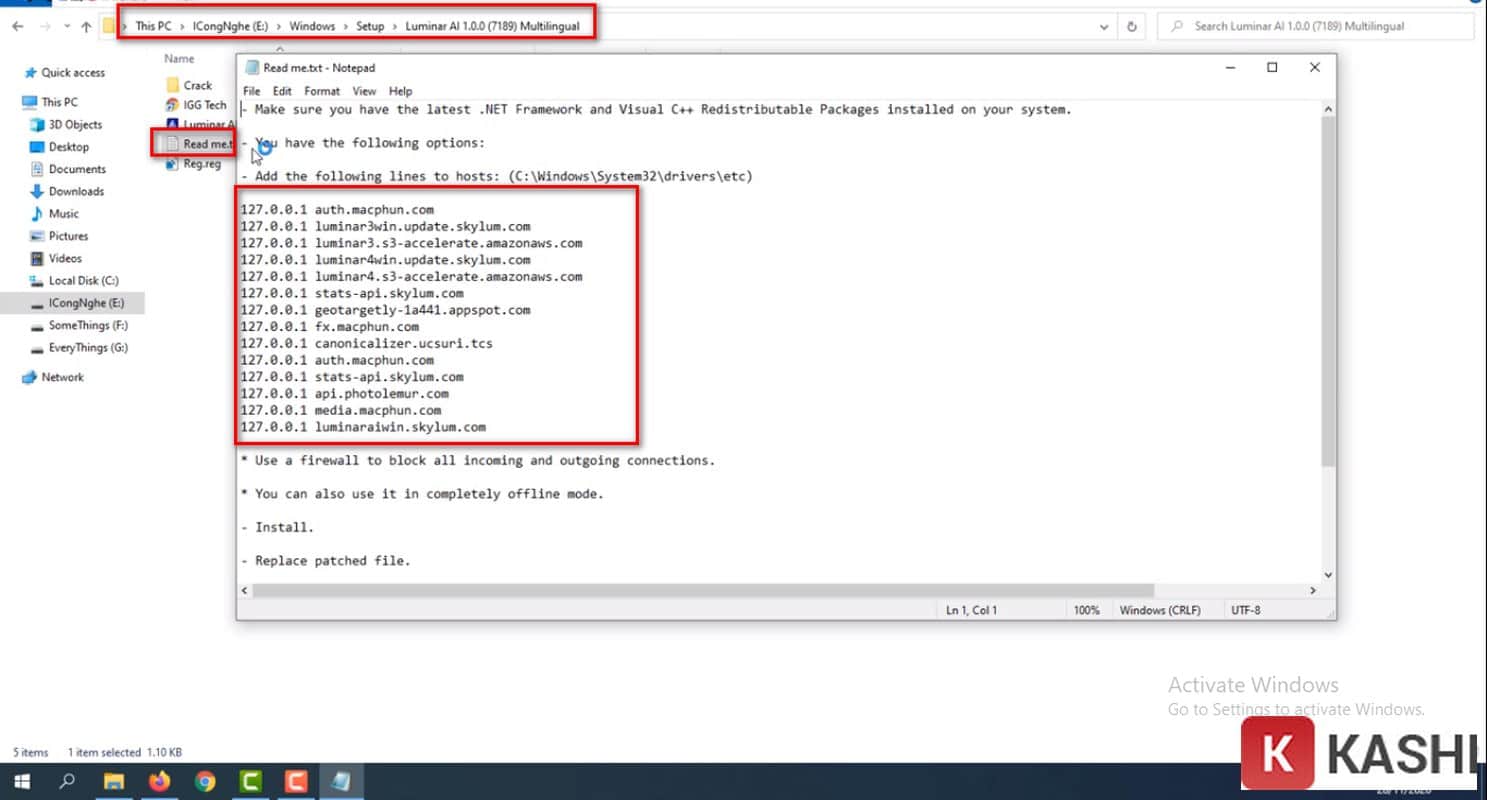
Task: Open Pictures folder in sidebar
Action: pyautogui.click(x=60, y=236)
